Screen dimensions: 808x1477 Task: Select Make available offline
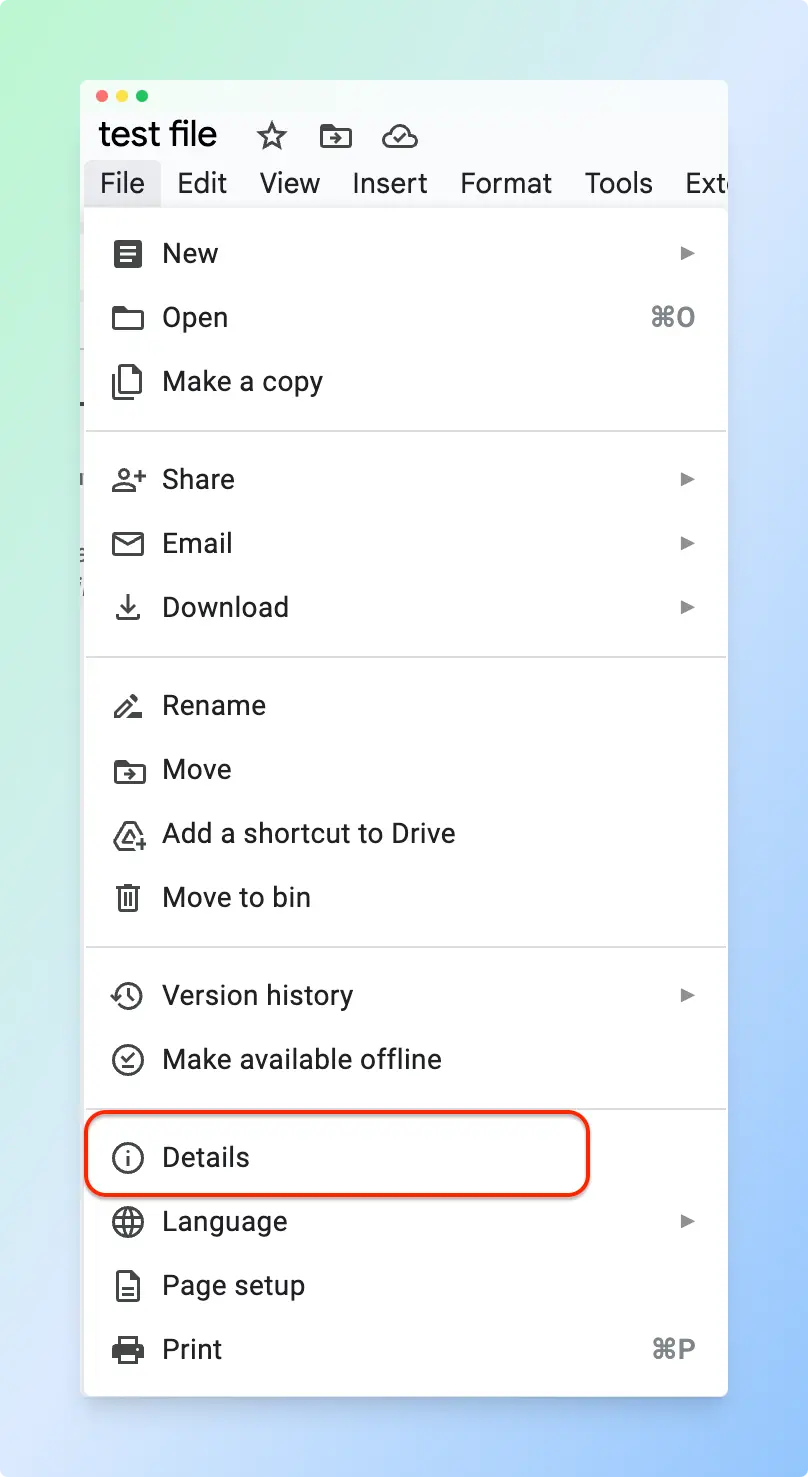coord(405,1060)
